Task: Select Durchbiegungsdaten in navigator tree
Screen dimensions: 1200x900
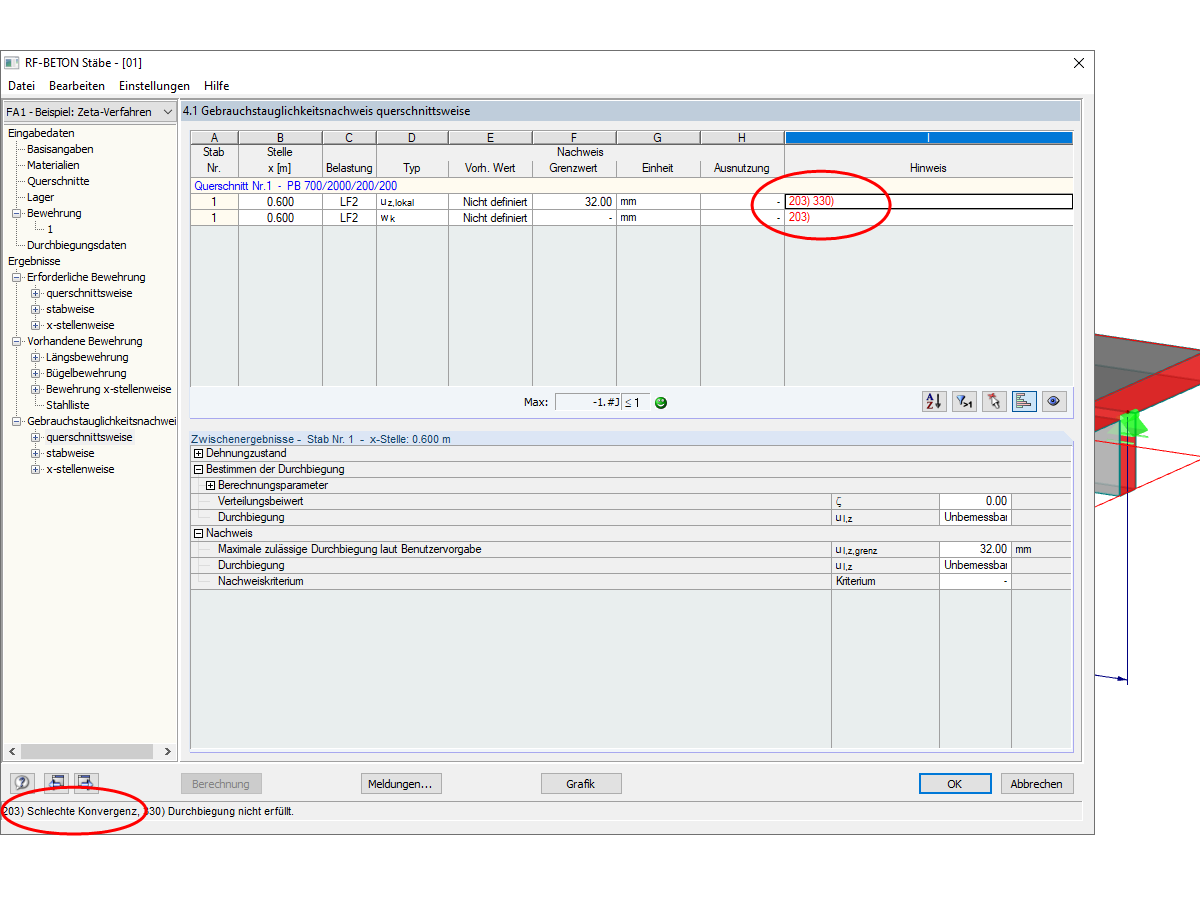Action: tap(77, 245)
